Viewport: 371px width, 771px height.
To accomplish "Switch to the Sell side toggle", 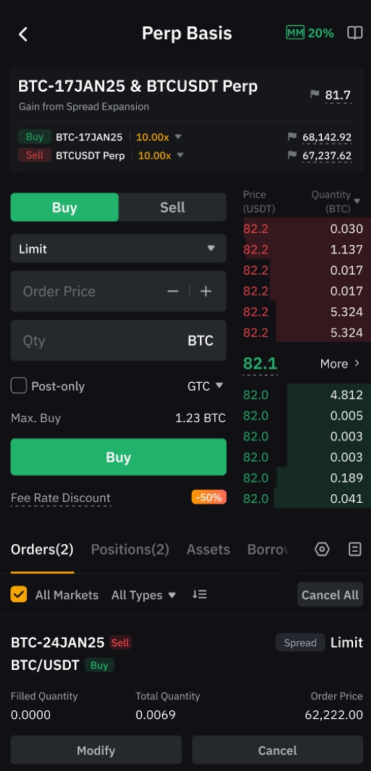I will click(x=172, y=207).
